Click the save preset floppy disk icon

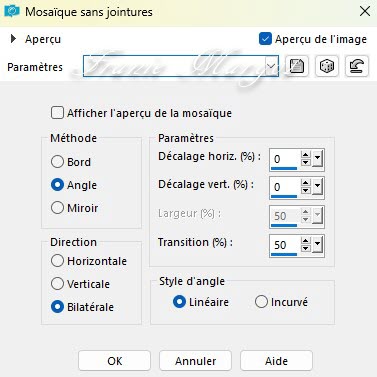[296, 66]
